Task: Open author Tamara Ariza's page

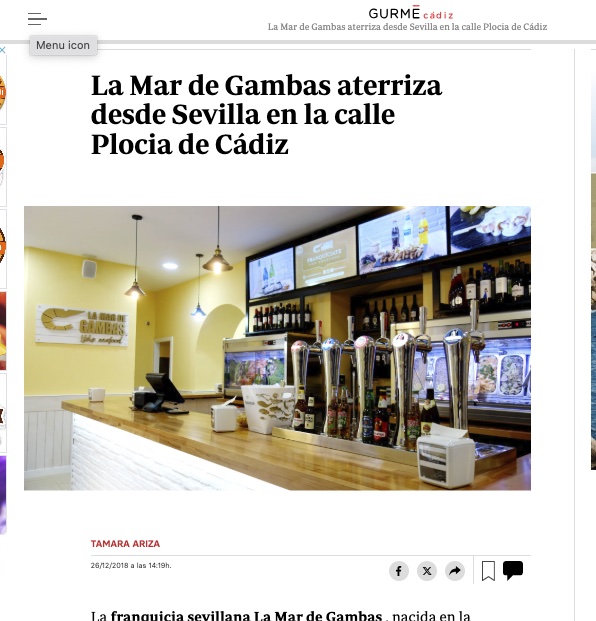Action: click(x=125, y=544)
